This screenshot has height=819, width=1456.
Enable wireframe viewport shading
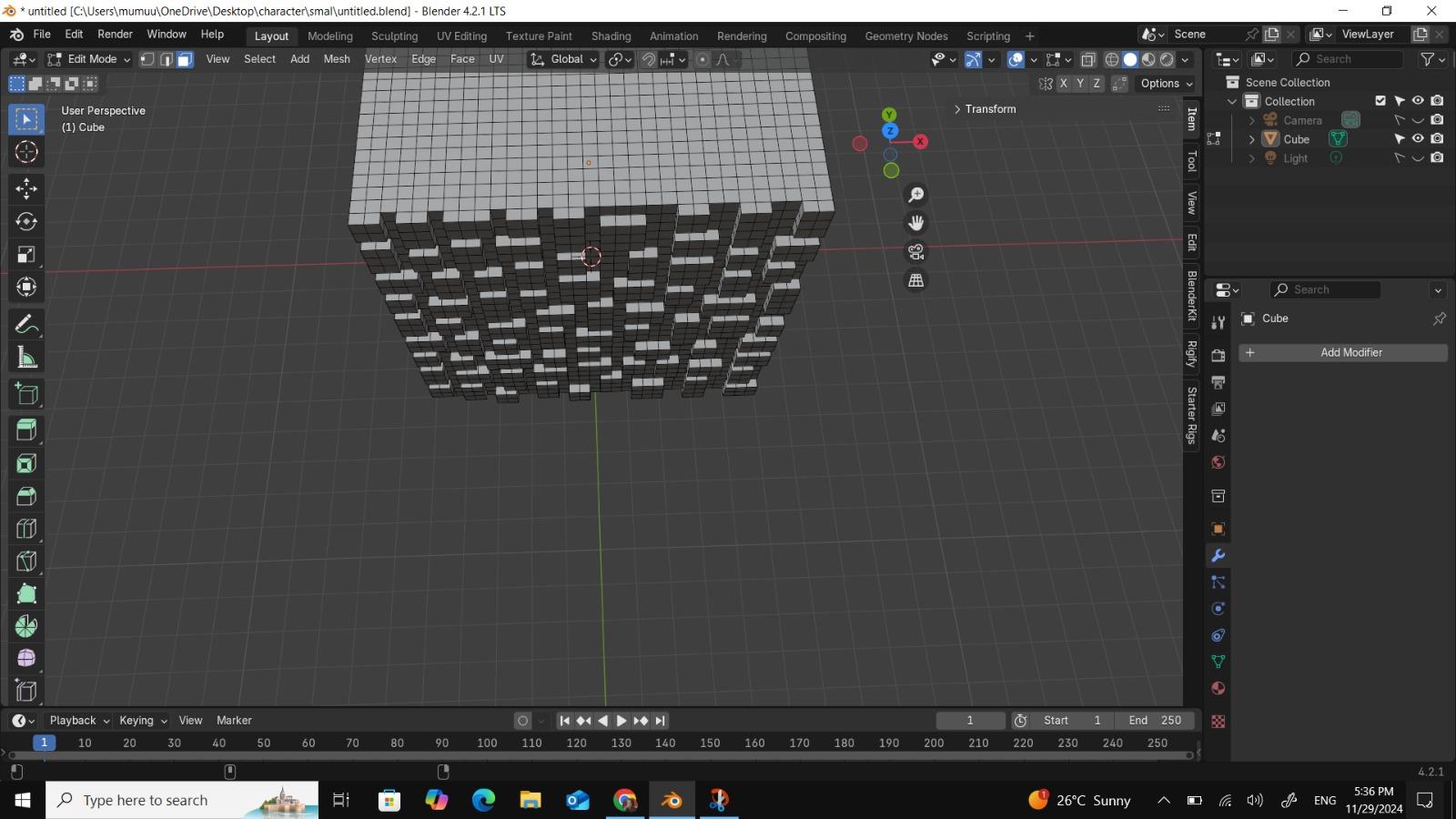coord(1112,59)
